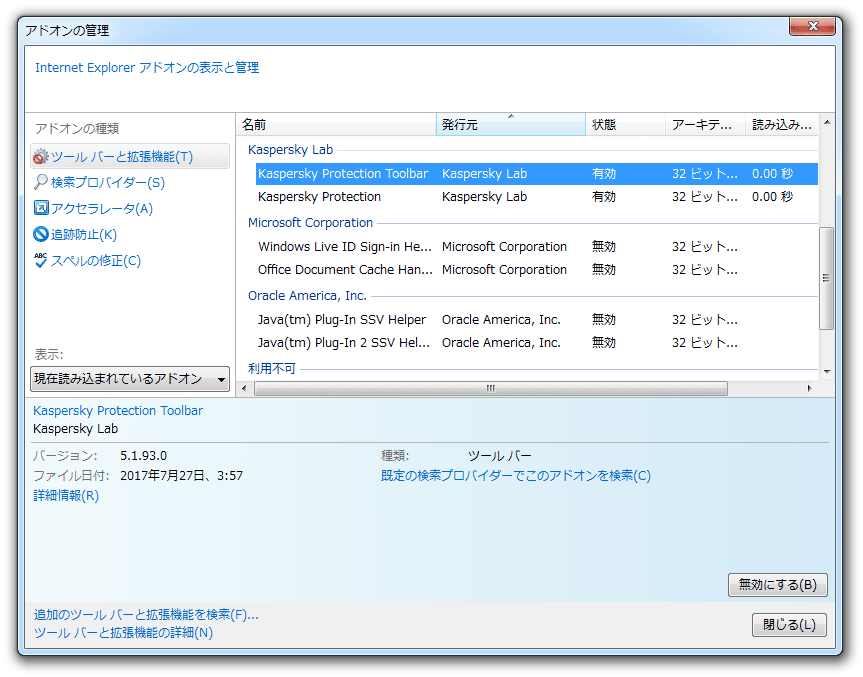Screen dimensions: 863x677
Task: Sort by 読み込み... column header
Action: click(782, 125)
